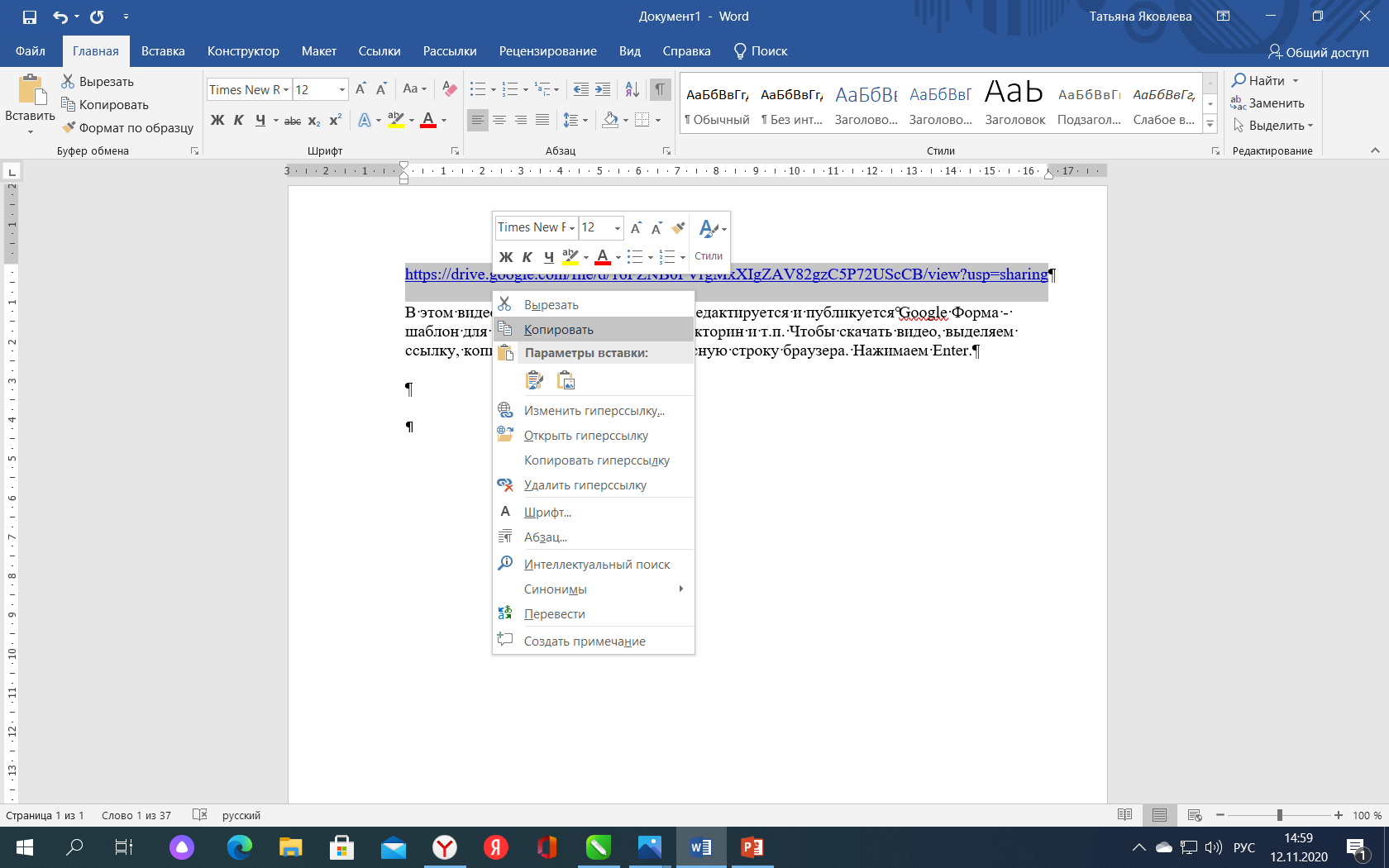The width and height of the screenshot is (1389, 868).
Task: Click the Strikethrough abc icon
Action: [293, 121]
